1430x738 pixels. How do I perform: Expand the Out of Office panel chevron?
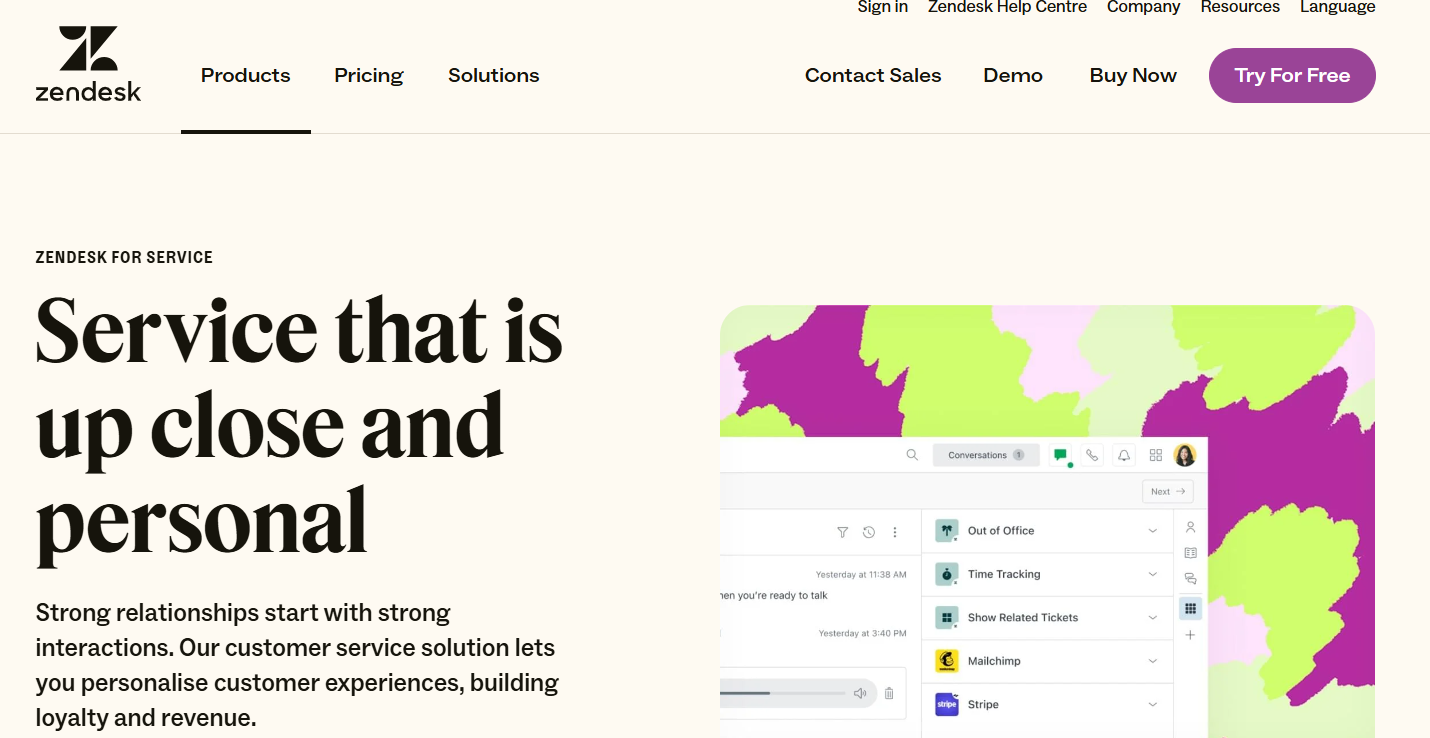coord(1155,530)
